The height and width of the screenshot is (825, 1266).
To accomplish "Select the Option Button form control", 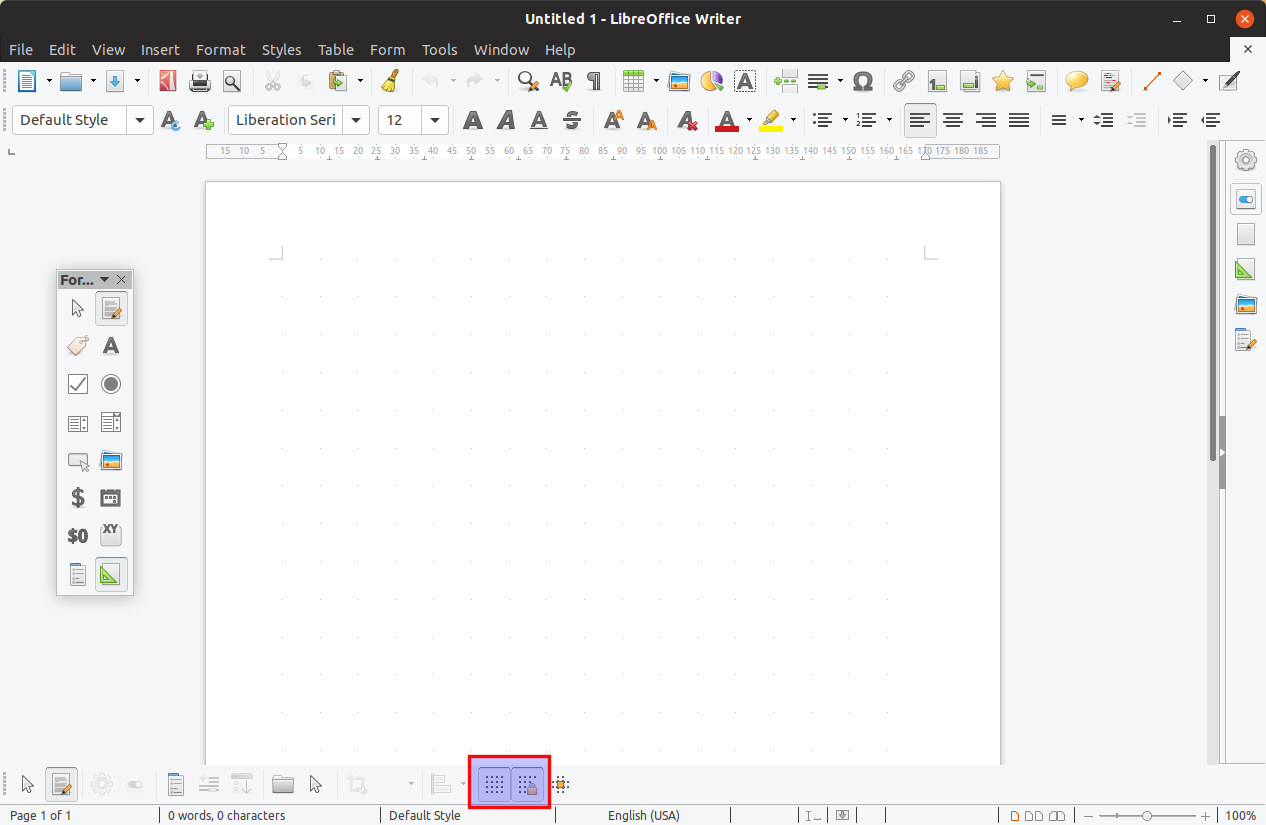I will pos(111,384).
